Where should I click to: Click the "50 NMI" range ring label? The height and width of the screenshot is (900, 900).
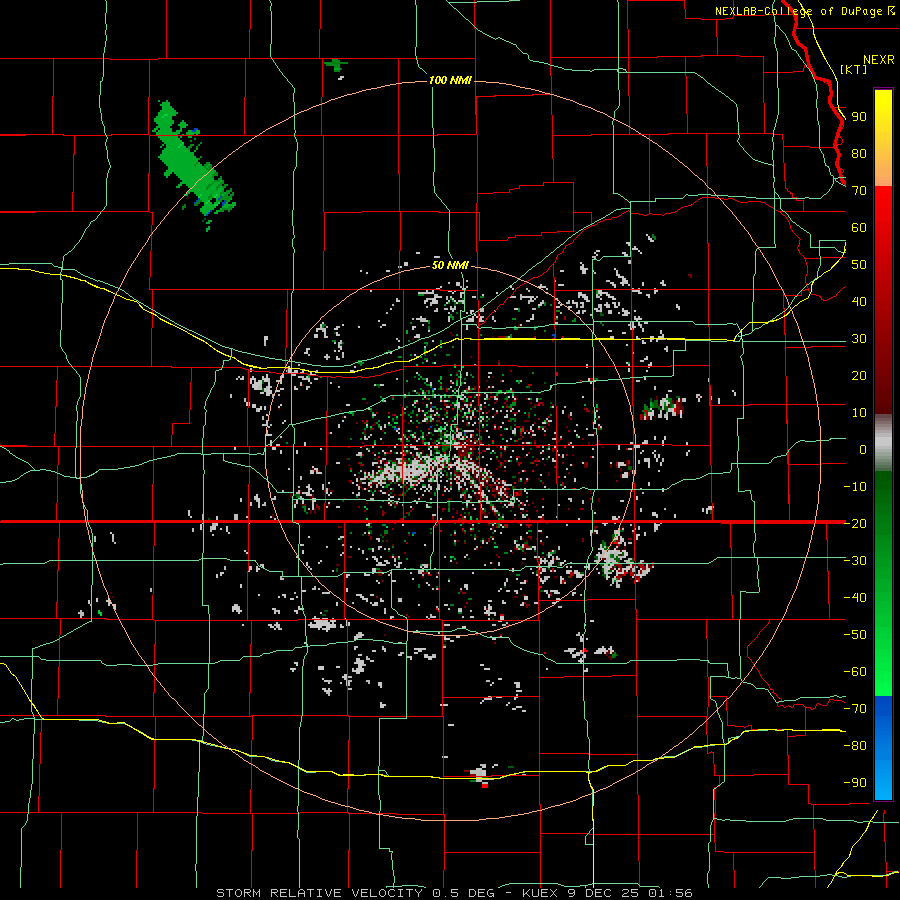(x=450, y=265)
